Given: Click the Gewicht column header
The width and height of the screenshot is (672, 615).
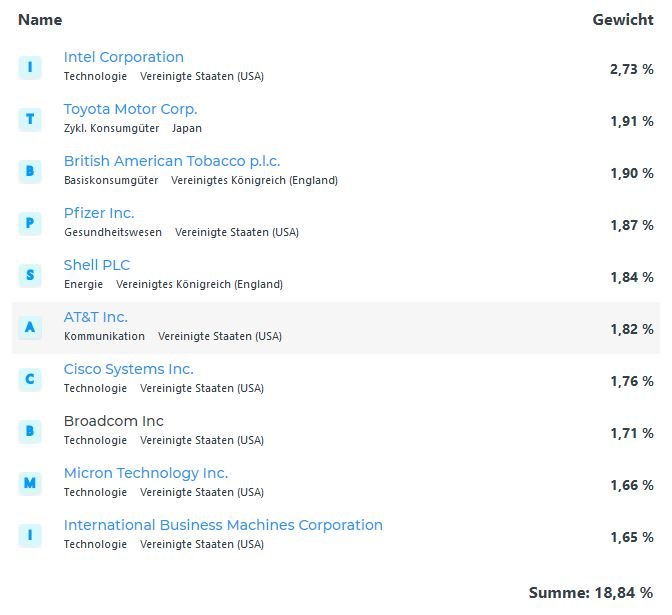Looking at the screenshot, I should tap(622, 20).
